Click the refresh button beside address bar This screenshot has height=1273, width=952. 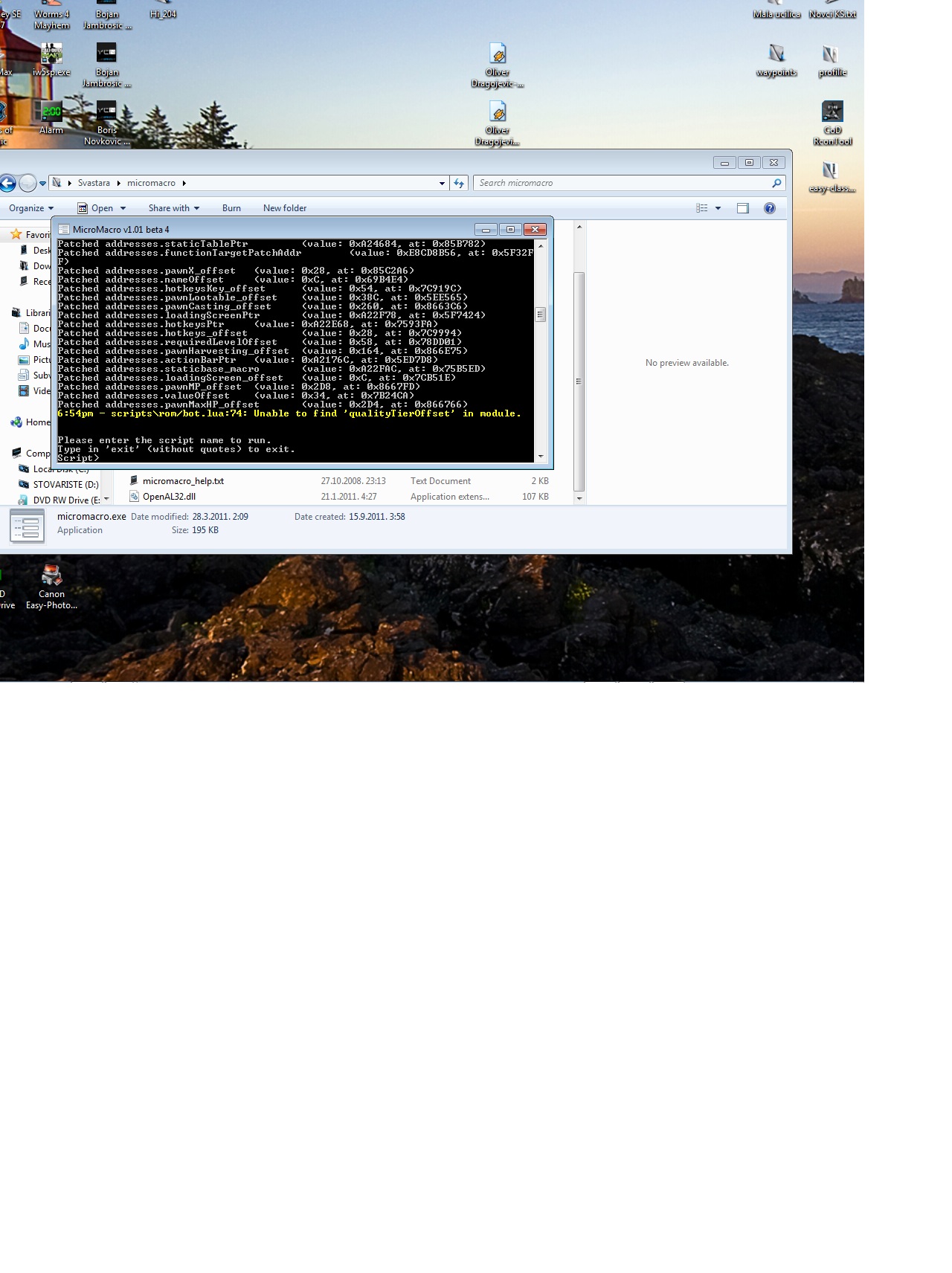pos(459,183)
